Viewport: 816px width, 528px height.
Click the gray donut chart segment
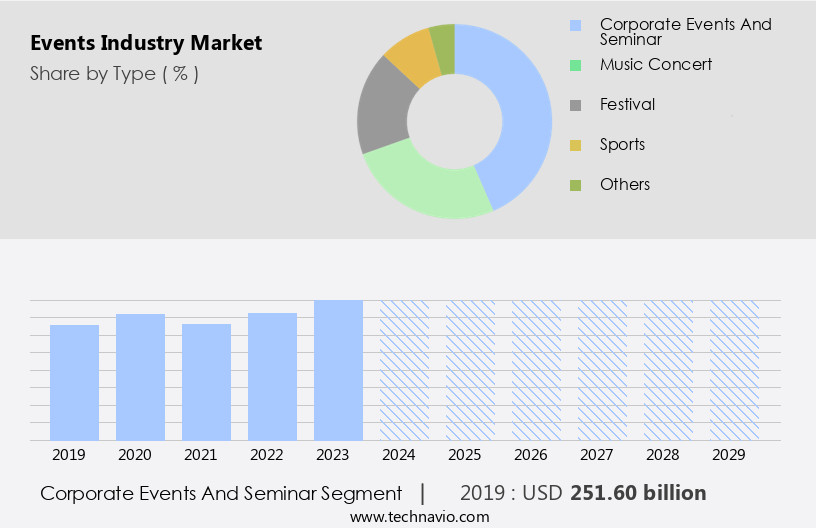pyautogui.click(x=384, y=108)
